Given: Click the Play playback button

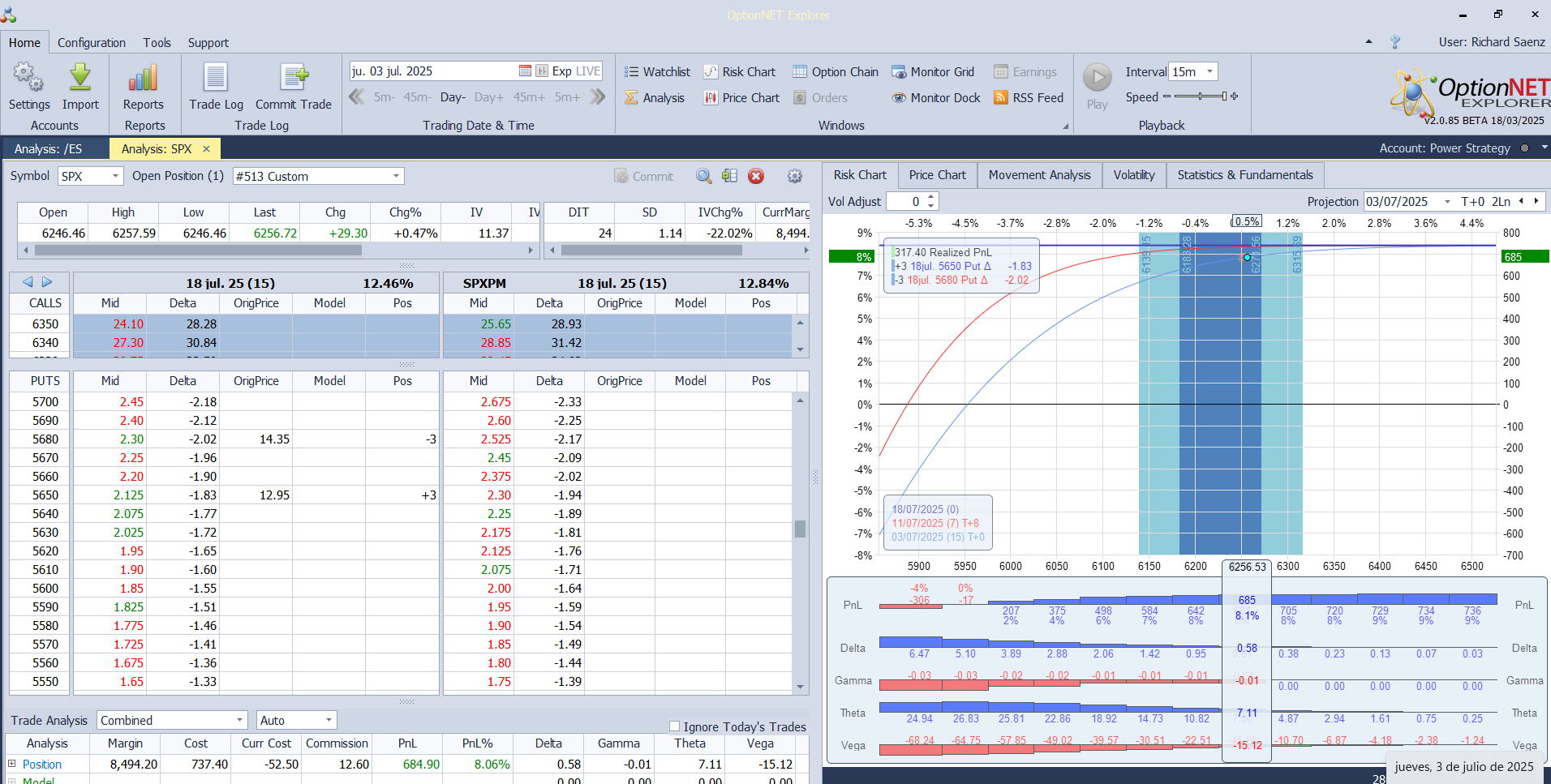Looking at the screenshot, I should [1098, 86].
